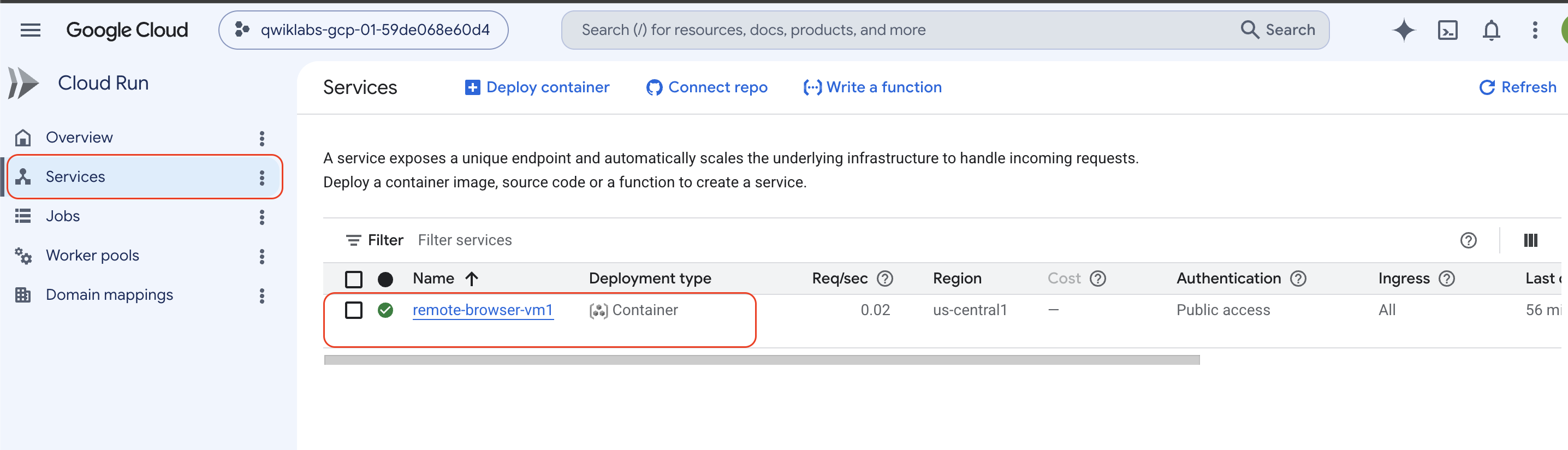Open the Gemini AI sparkle assistant
This screenshot has width=1568, height=450.
pyautogui.click(x=1404, y=30)
